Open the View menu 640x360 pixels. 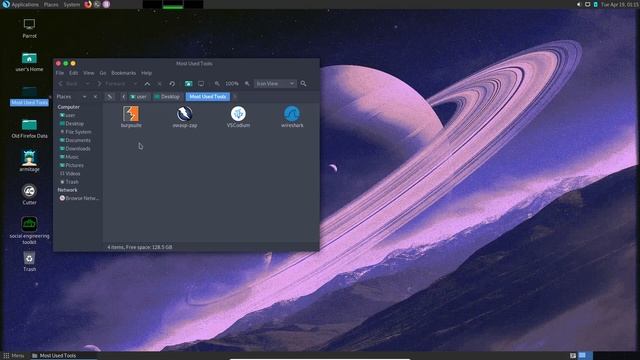pos(89,73)
